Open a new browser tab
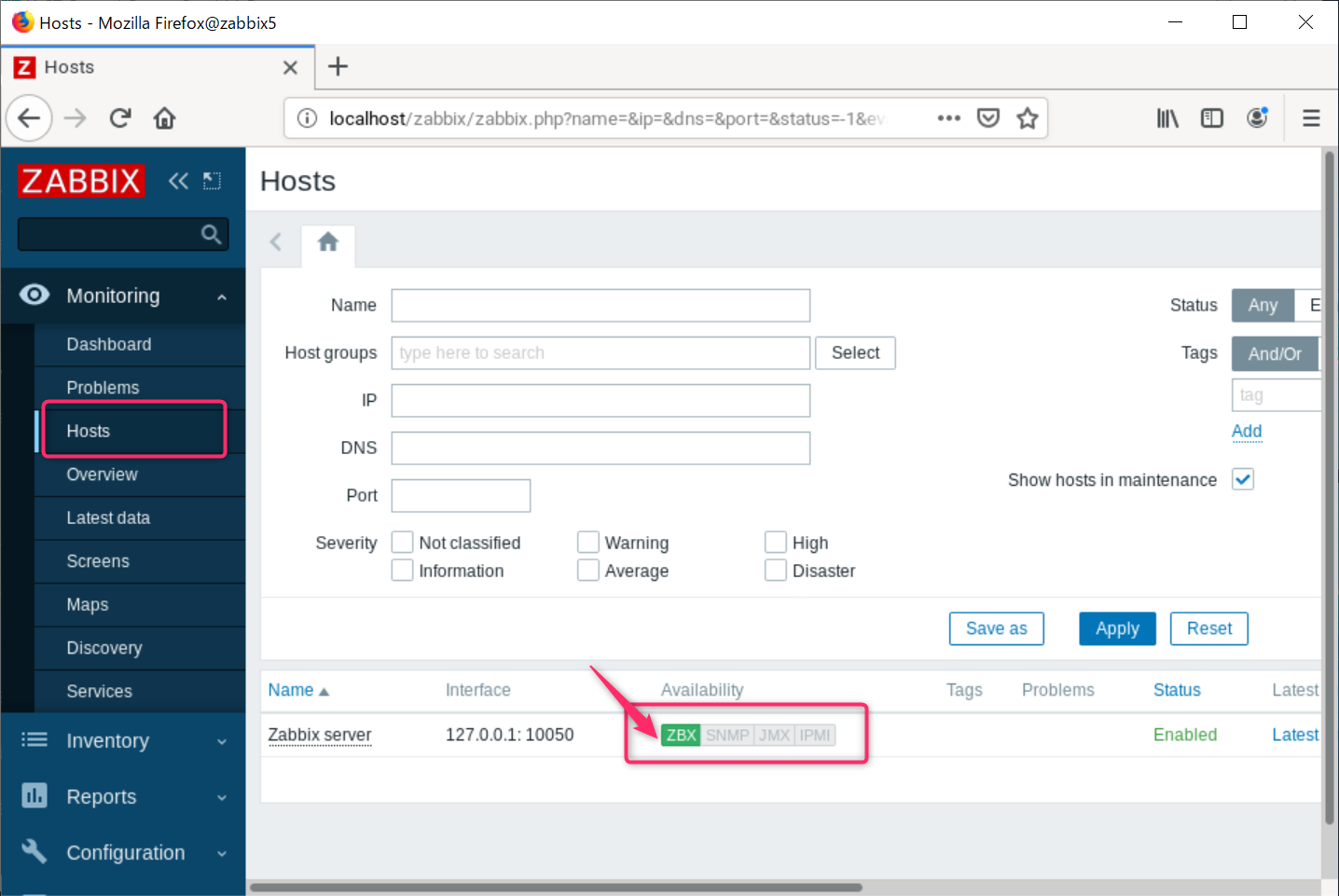Image resolution: width=1339 pixels, height=896 pixels. [x=338, y=66]
